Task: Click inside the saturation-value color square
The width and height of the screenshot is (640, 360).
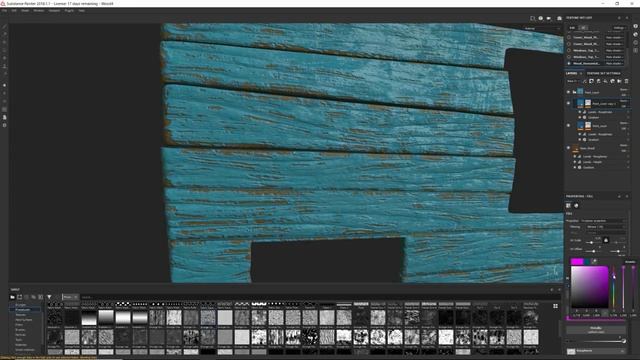Action: coord(589,287)
